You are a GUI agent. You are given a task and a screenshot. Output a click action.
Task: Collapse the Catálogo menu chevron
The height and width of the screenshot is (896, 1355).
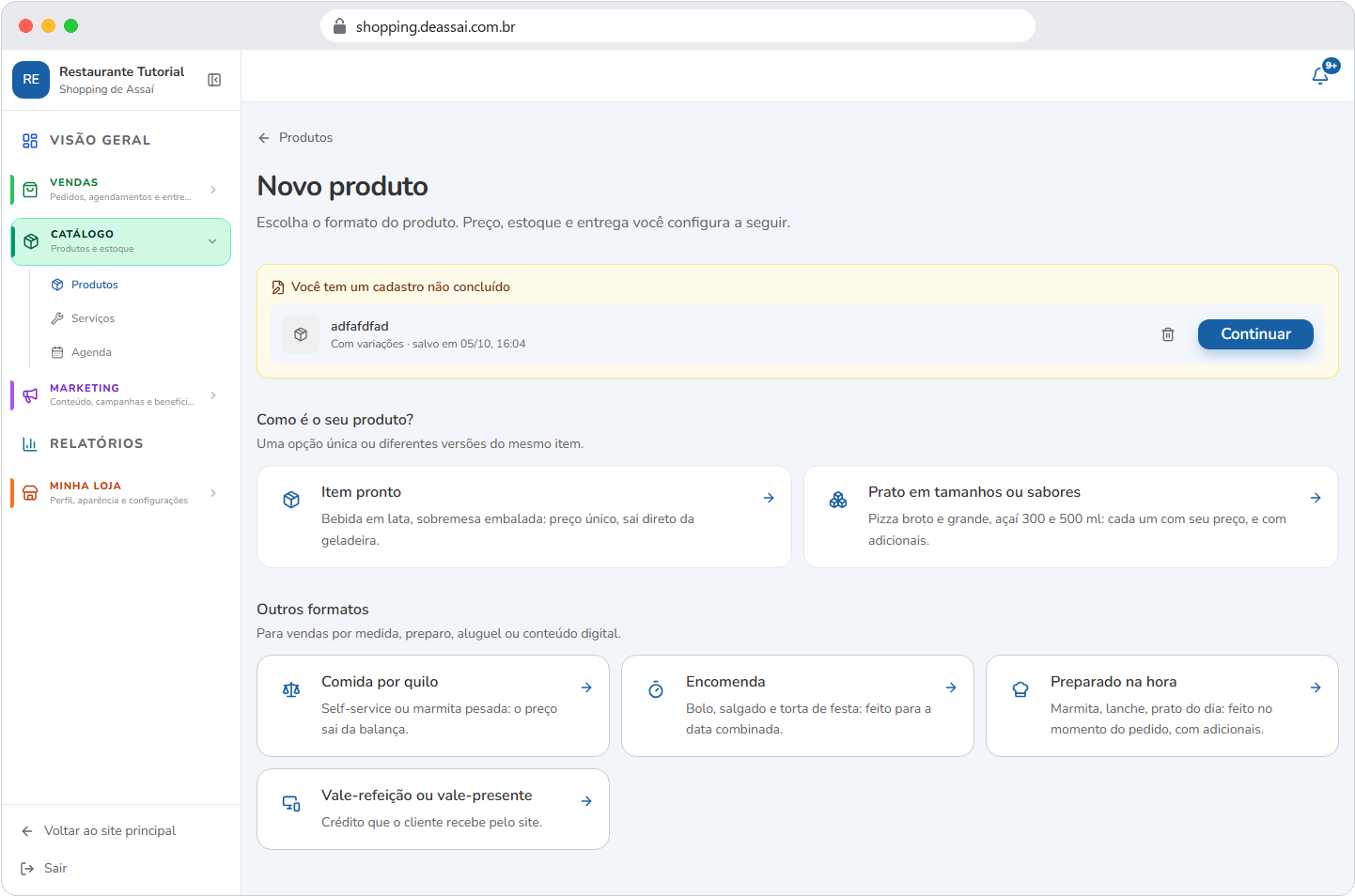point(212,241)
